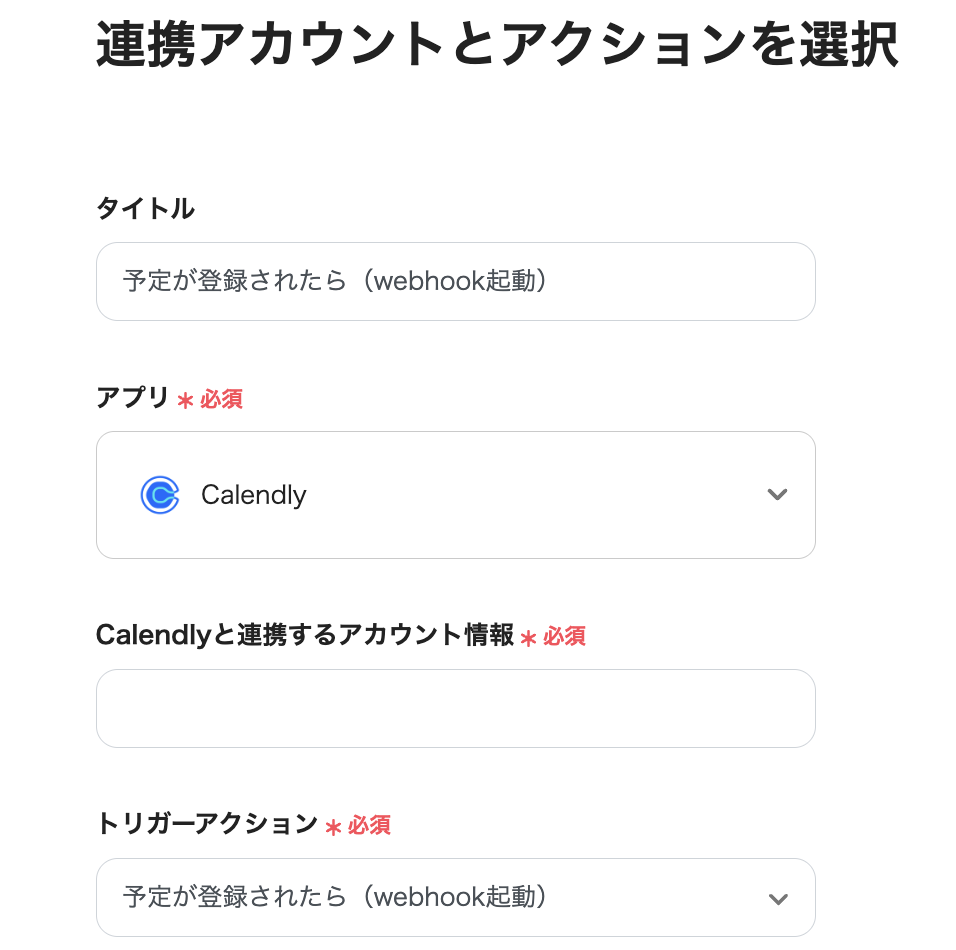Click the red asterisk next to アカウント情報
Viewport: 956px width, 950px height.
coord(528,637)
